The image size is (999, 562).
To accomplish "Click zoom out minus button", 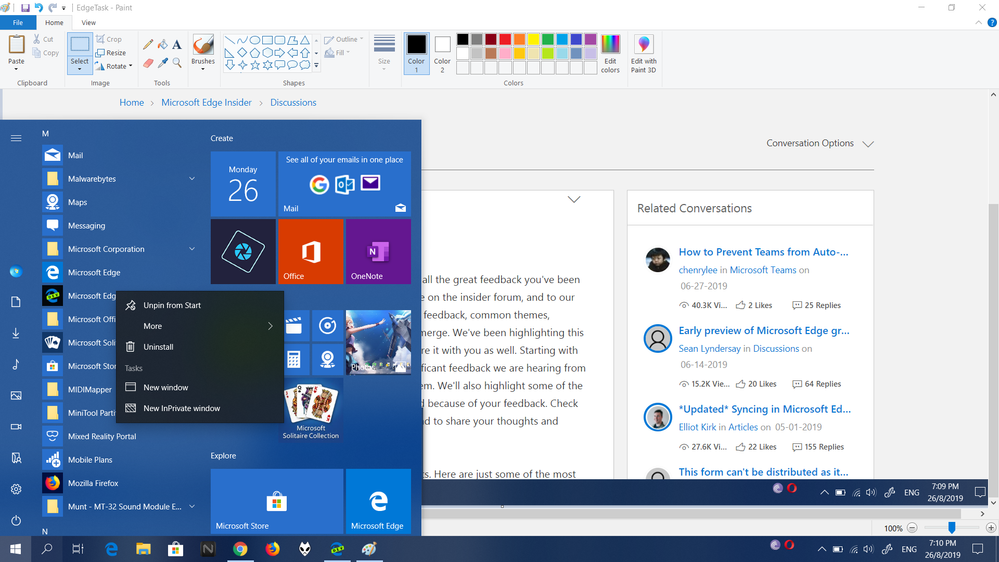I will pos(912,528).
